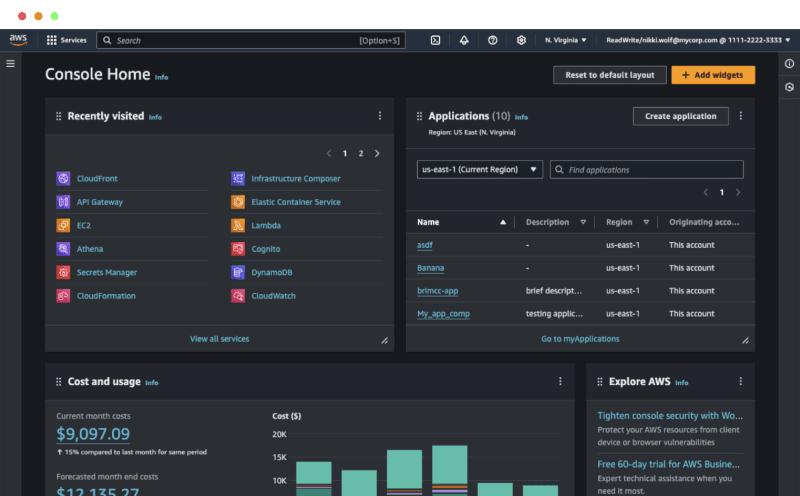This screenshot has height=496, width=800.
Task: Click the CloudFront service name
Action: (97, 179)
